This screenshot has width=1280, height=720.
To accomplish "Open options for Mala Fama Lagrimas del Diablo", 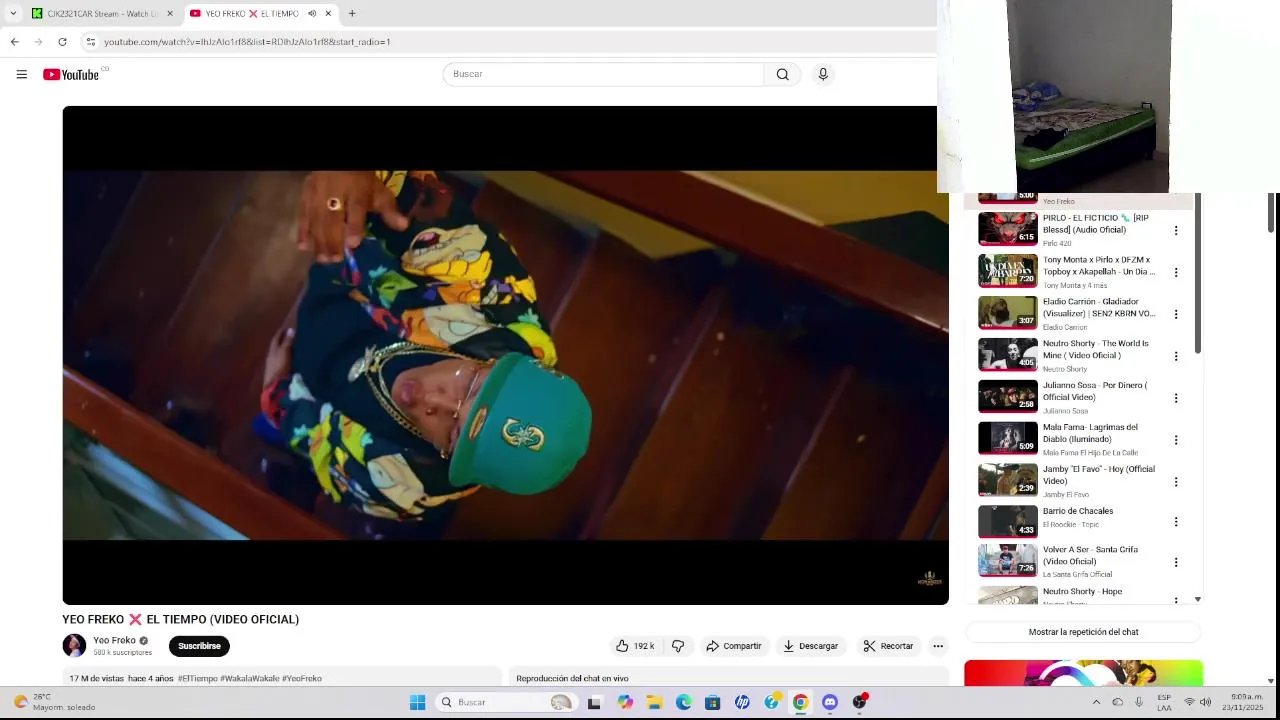I will (1176, 440).
